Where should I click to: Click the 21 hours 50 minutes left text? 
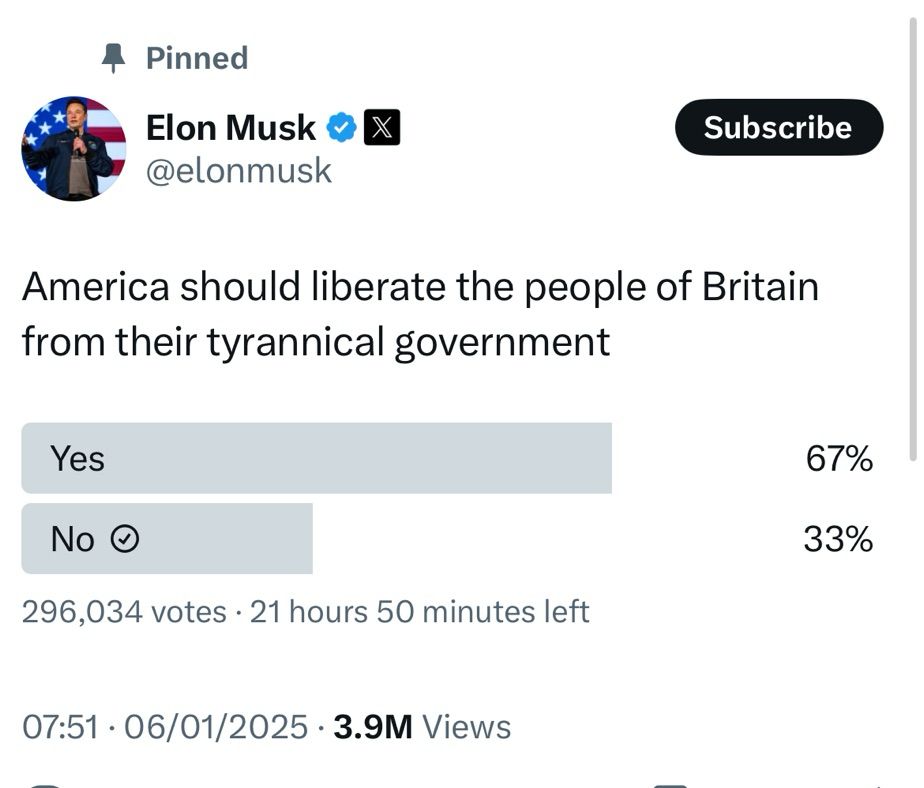click(419, 611)
